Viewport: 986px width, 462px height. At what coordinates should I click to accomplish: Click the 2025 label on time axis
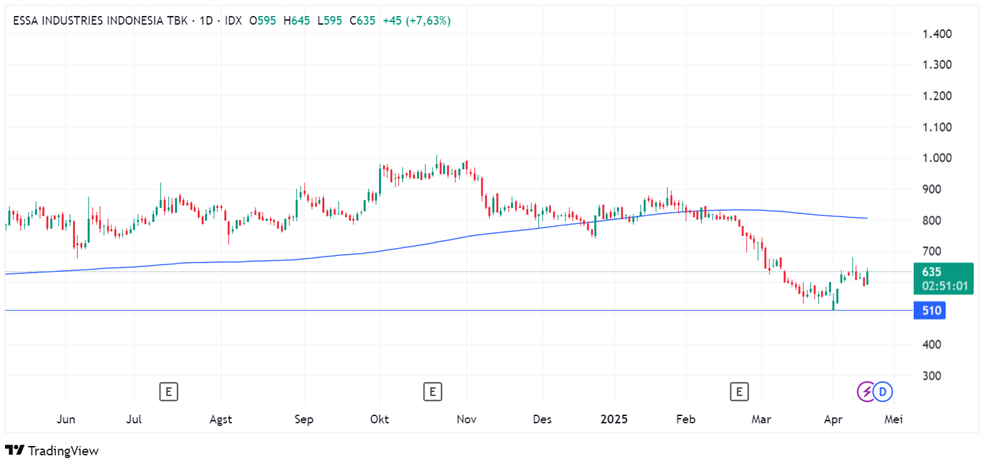click(x=614, y=419)
